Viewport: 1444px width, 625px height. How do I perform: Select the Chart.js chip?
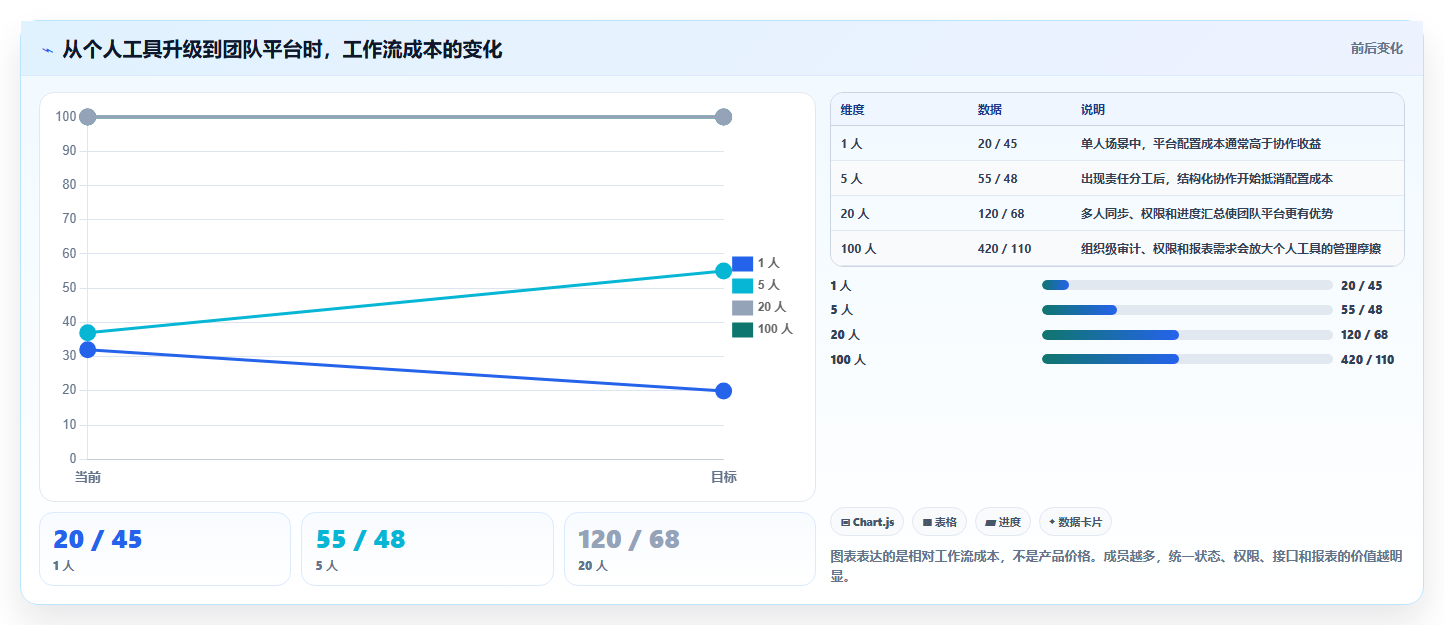pyautogui.click(x=867, y=522)
